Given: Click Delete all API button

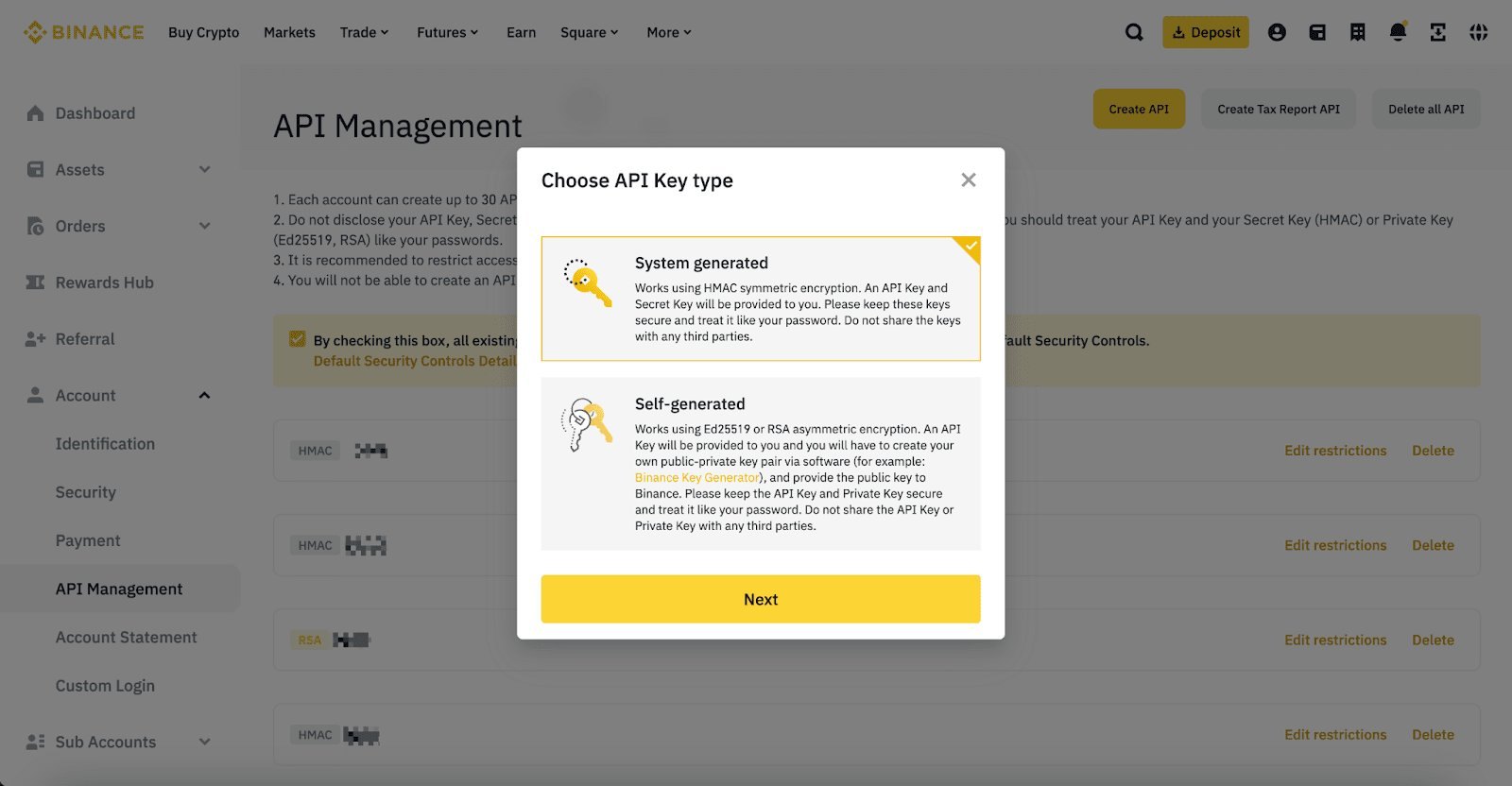Looking at the screenshot, I should coord(1426,109).
